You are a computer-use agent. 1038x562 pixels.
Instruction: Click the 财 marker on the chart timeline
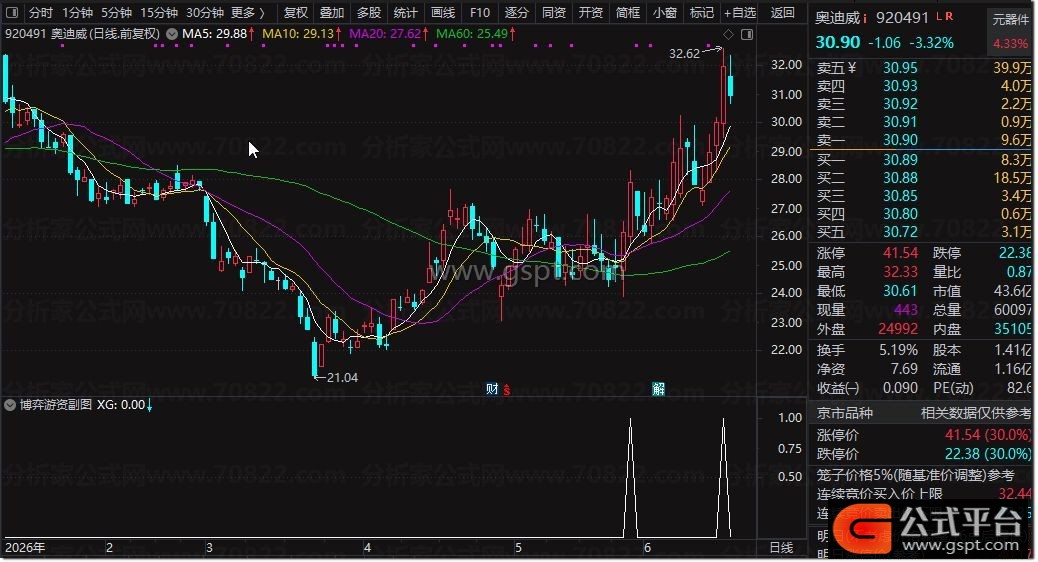click(x=492, y=389)
